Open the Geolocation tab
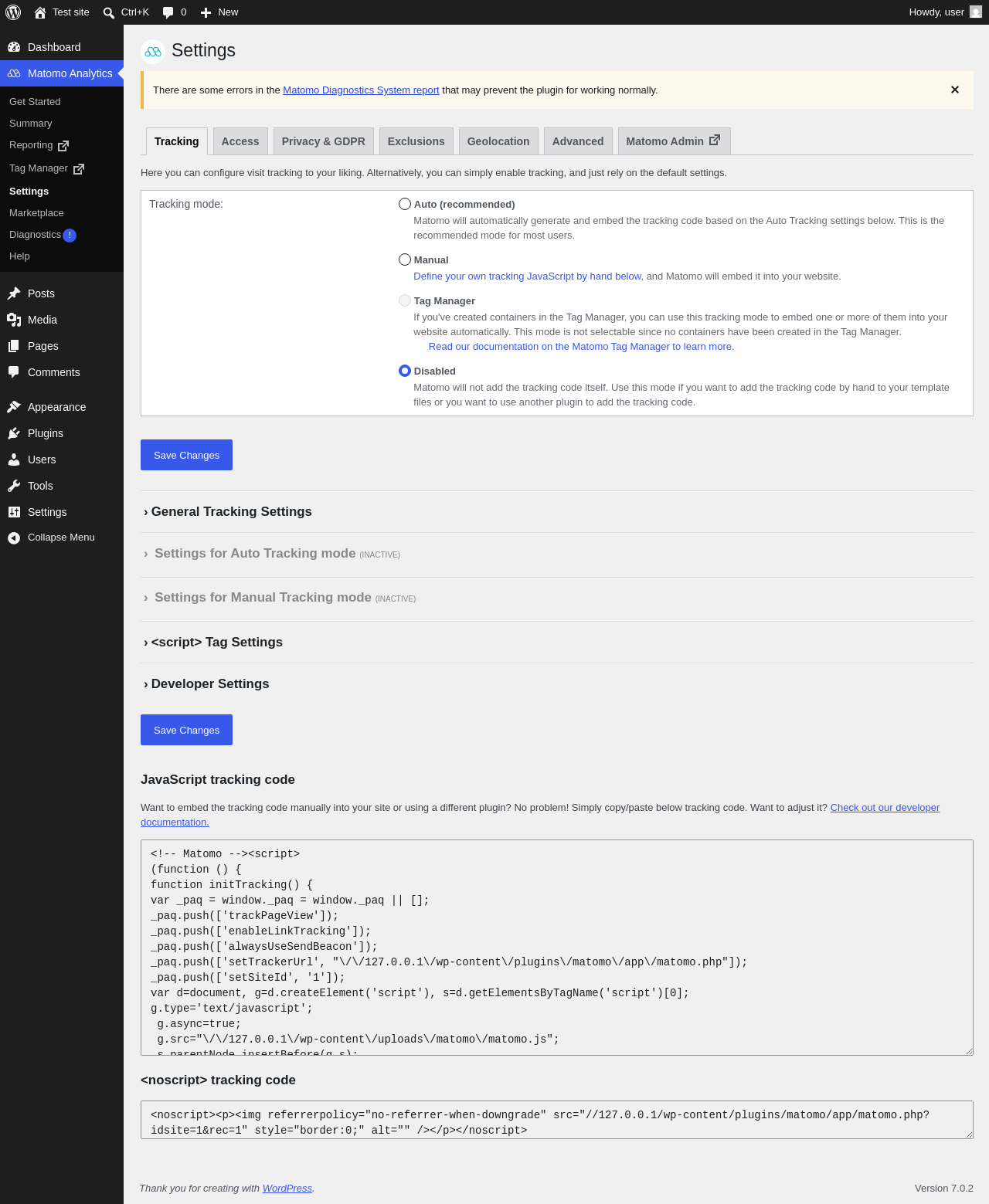989x1204 pixels. [498, 141]
